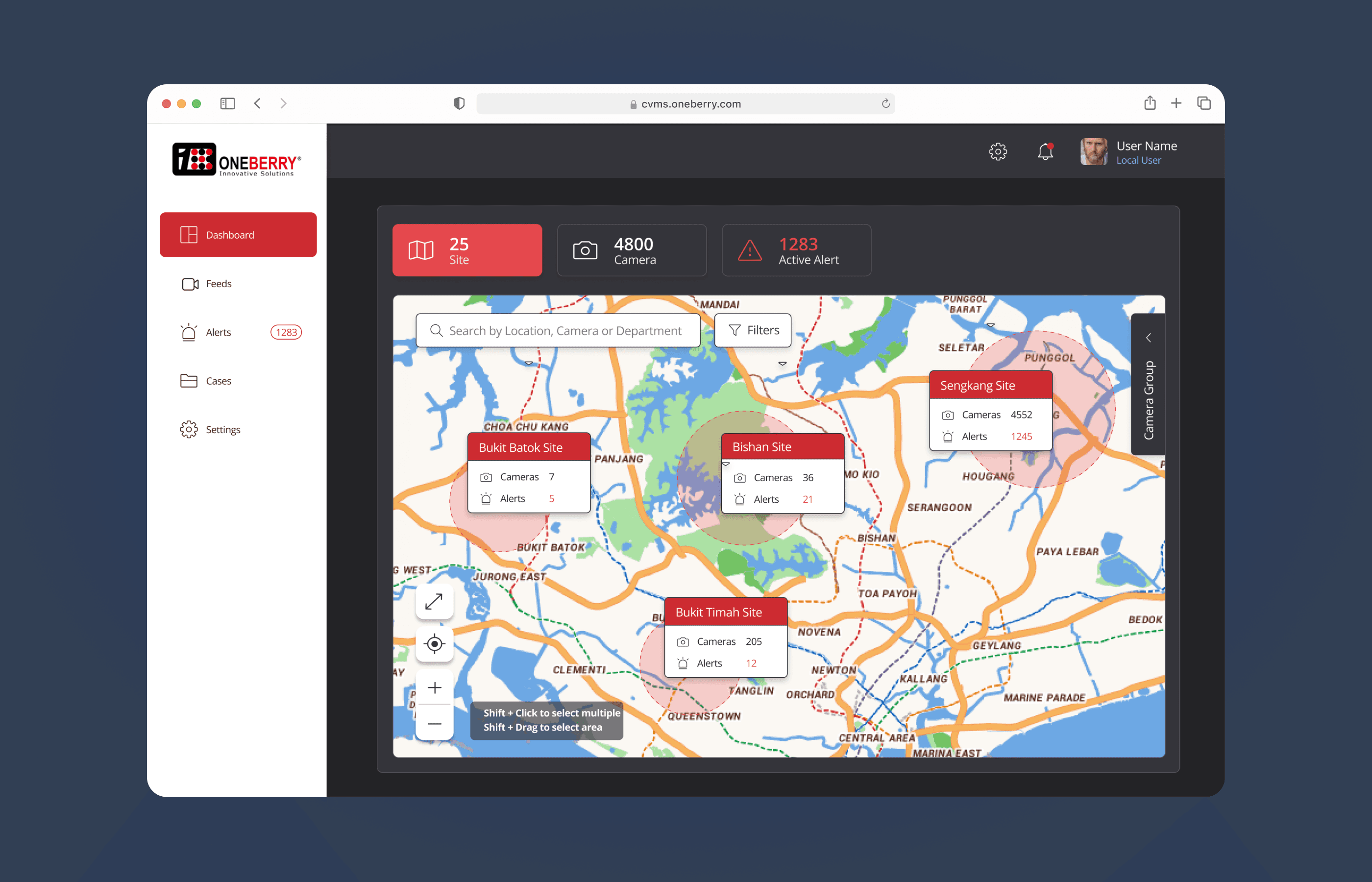Click the User Name label
Image resolution: width=1372 pixels, height=882 pixels.
coord(1147,146)
